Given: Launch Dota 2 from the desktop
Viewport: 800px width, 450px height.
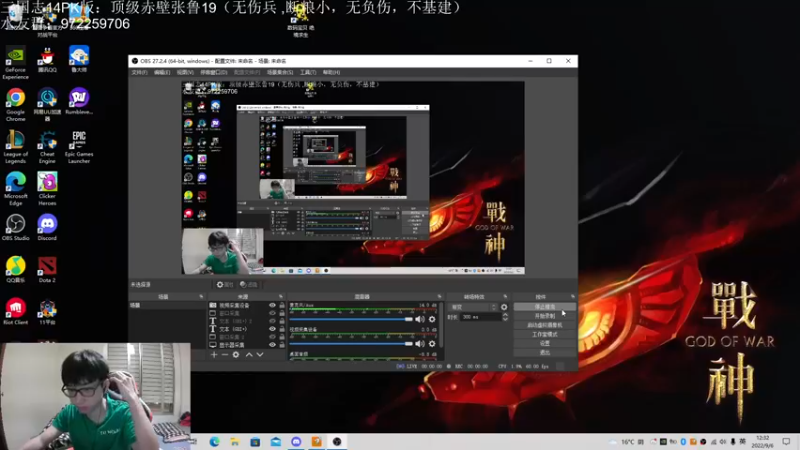Looking at the screenshot, I should [47, 270].
